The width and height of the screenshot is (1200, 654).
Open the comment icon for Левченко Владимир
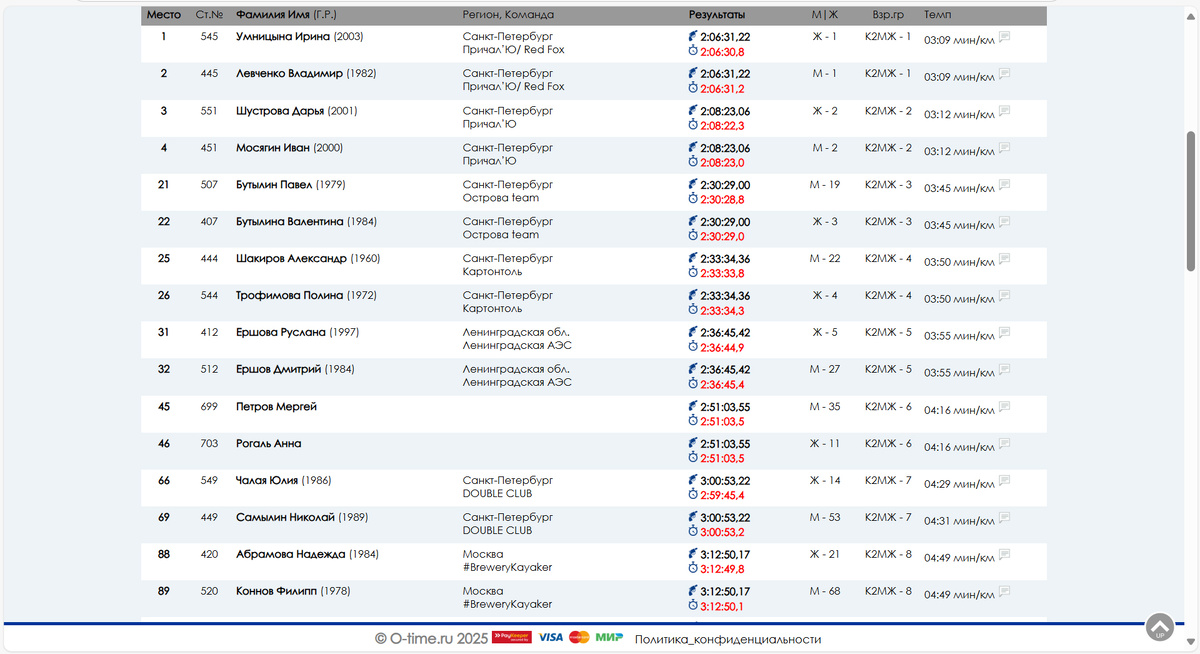click(x=1004, y=74)
